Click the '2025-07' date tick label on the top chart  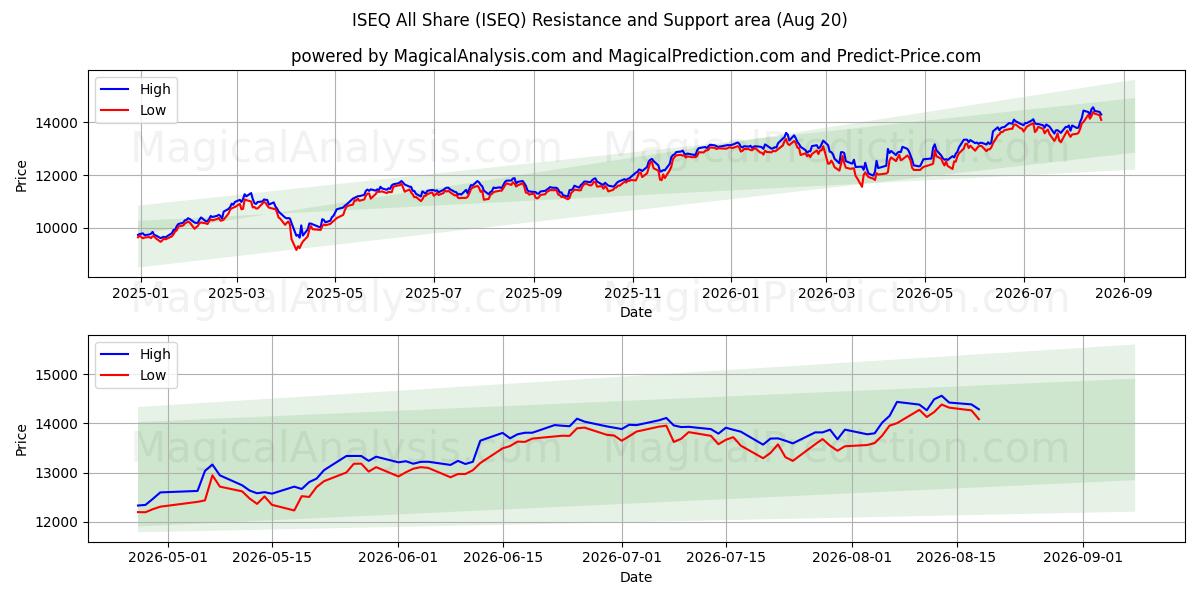[x=433, y=294]
